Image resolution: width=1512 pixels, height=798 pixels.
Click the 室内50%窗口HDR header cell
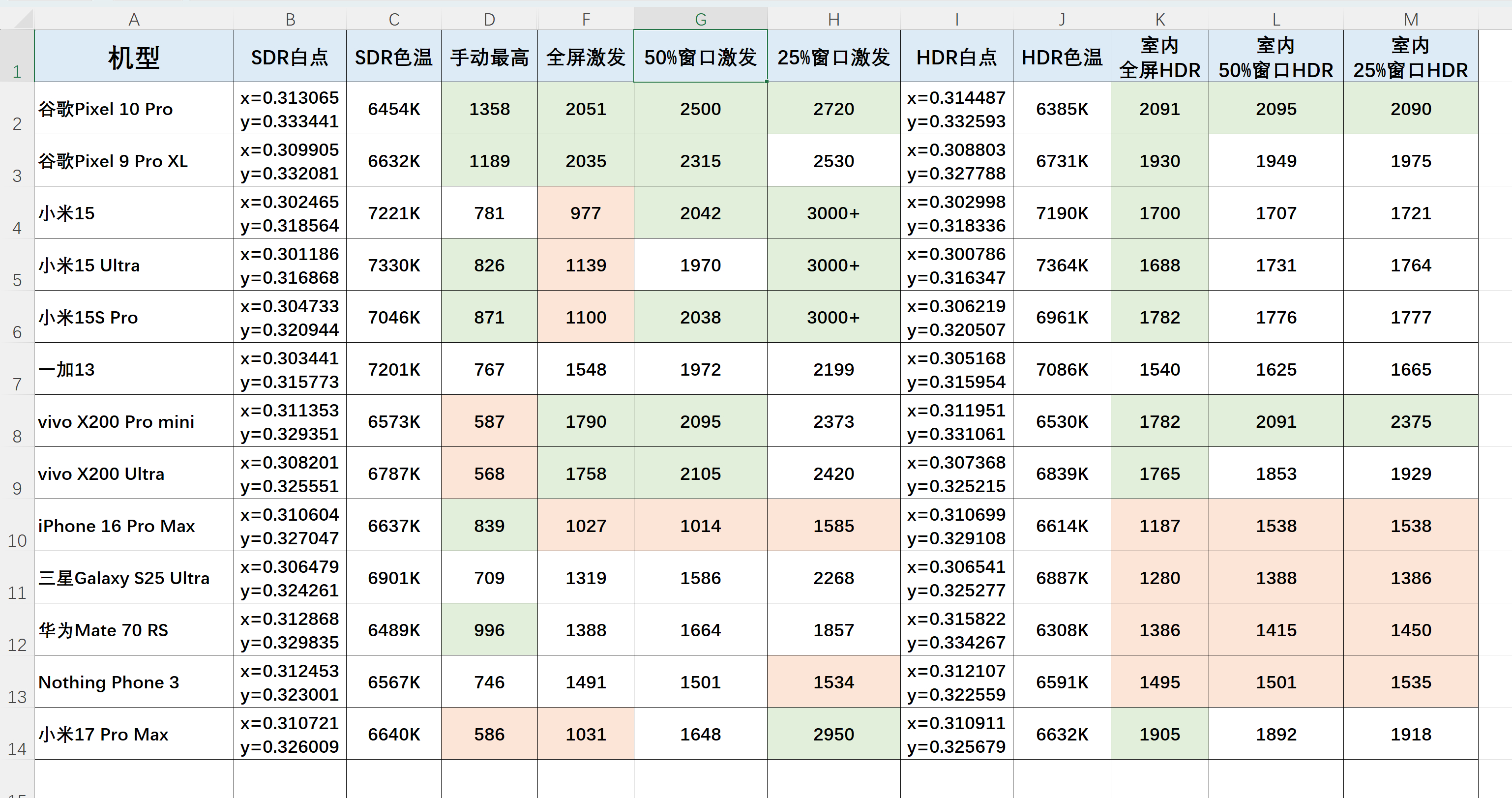click(x=1276, y=57)
